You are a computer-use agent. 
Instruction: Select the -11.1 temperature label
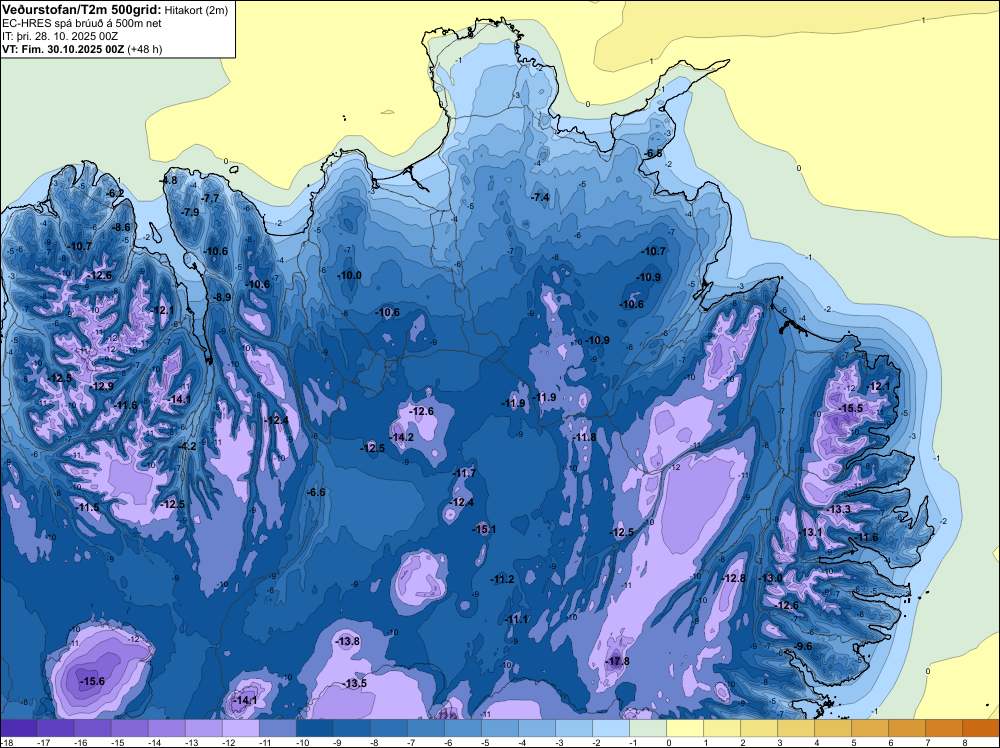516,619
